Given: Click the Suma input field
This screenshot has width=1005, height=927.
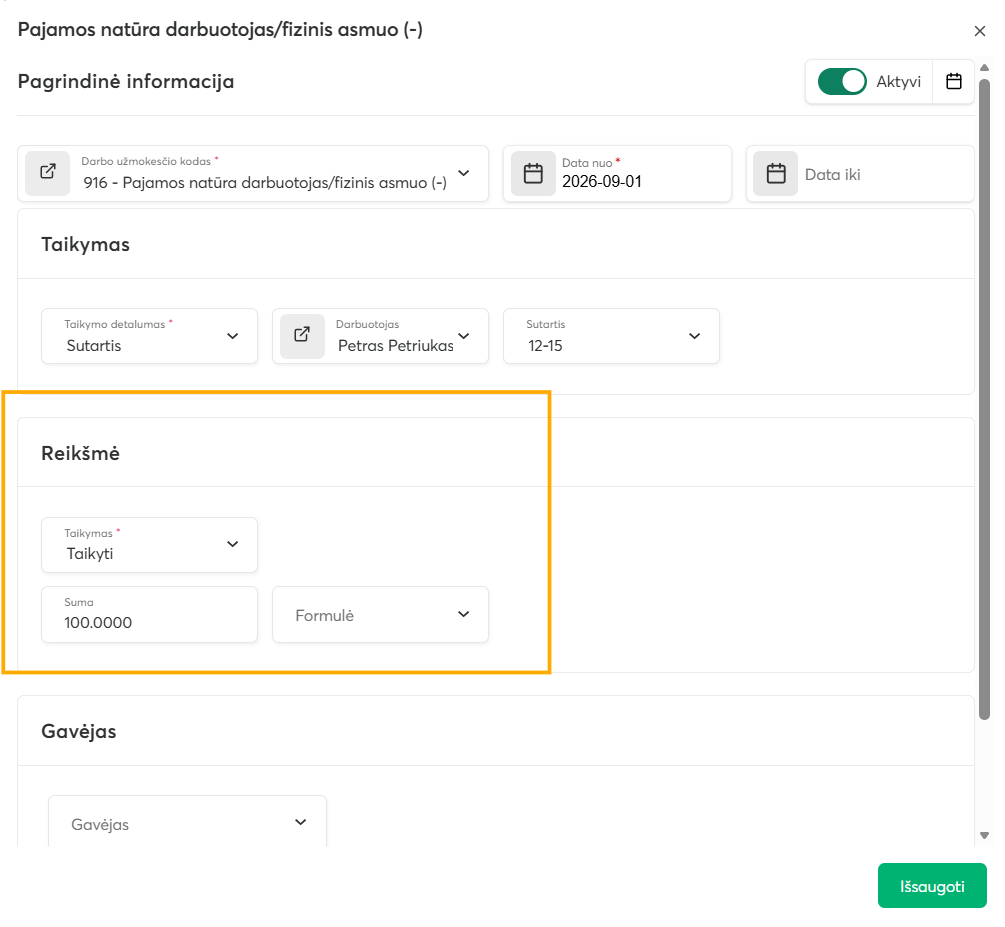Looking at the screenshot, I should click(x=149, y=614).
